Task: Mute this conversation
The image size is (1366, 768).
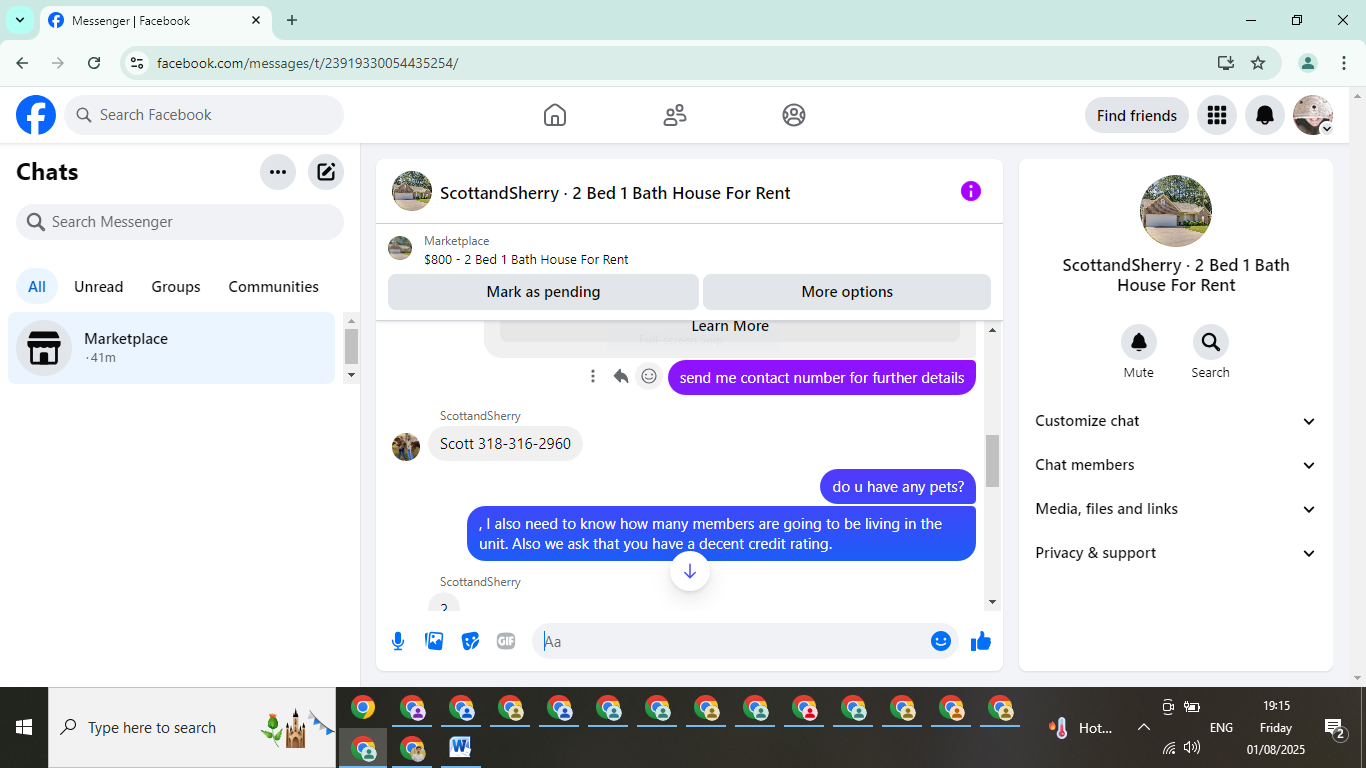Action: click(1139, 342)
